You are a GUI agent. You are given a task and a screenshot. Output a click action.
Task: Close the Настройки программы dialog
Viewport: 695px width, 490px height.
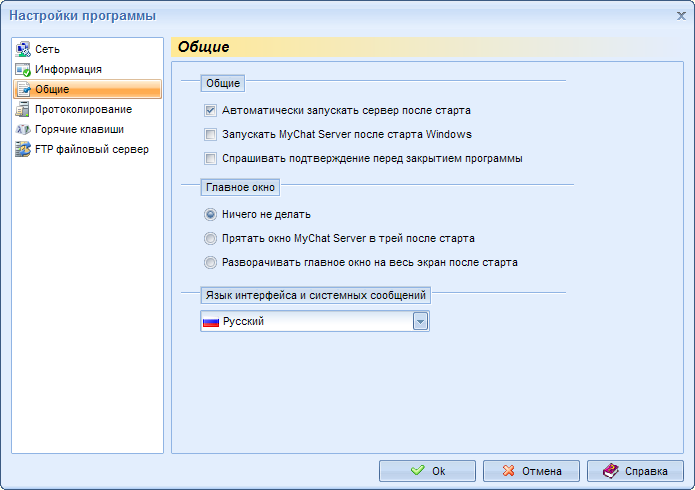(681, 16)
